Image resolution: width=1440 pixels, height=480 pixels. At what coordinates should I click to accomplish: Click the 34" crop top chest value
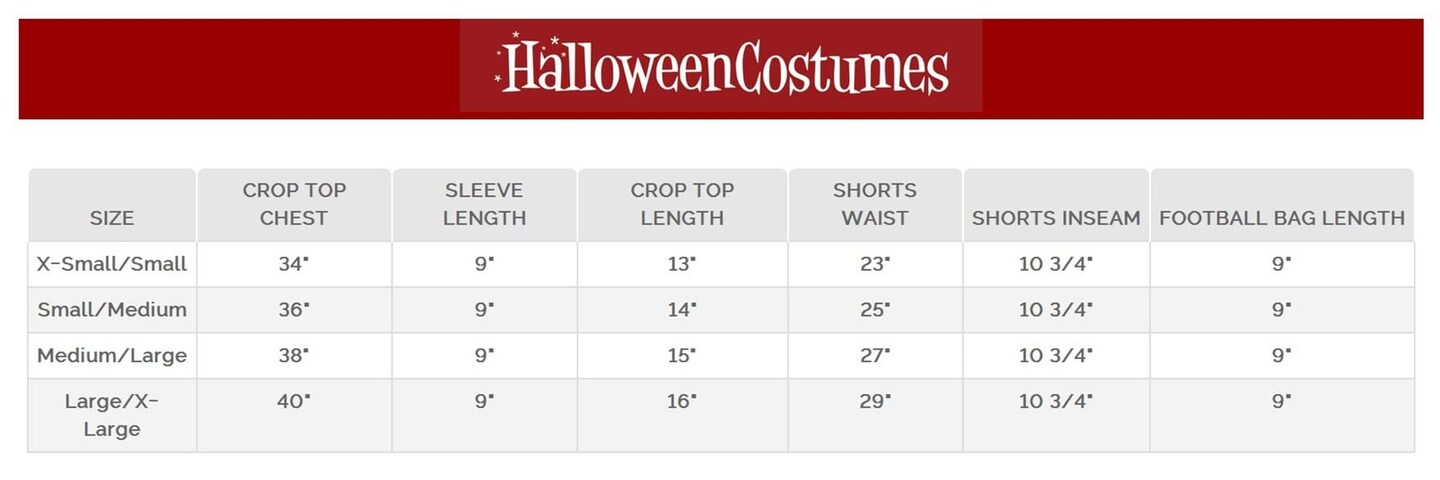pyautogui.click(x=294, y=265)
